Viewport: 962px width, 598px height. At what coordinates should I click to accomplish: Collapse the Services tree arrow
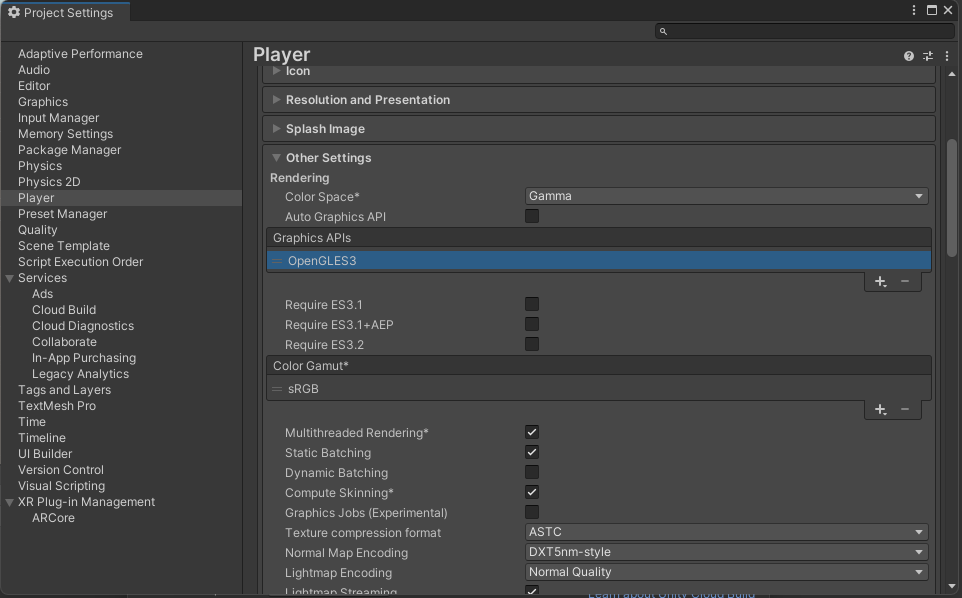9,278
